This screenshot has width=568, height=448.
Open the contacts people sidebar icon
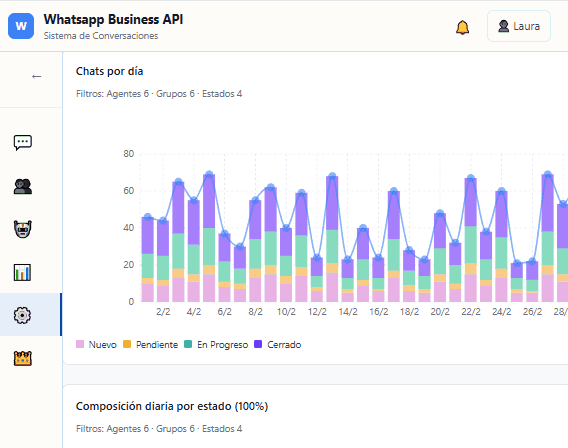(x=23, y=186)
